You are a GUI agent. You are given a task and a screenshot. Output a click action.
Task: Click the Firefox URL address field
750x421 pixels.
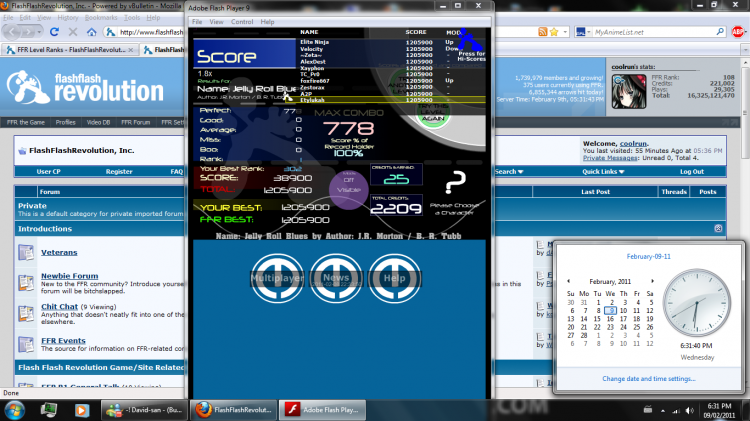pyautogui.click(x=151, y=32)
